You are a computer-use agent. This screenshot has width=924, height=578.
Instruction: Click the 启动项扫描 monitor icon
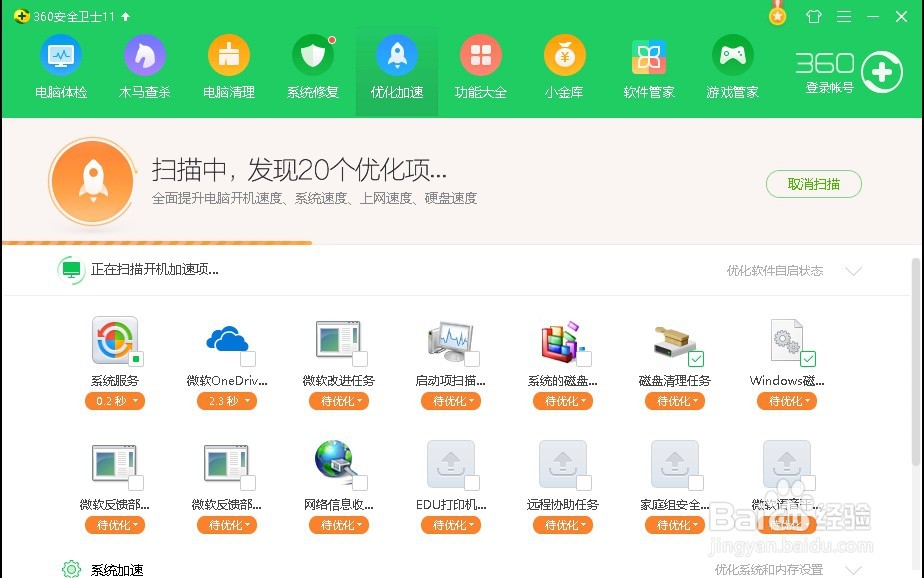click(x=450, y=341)
